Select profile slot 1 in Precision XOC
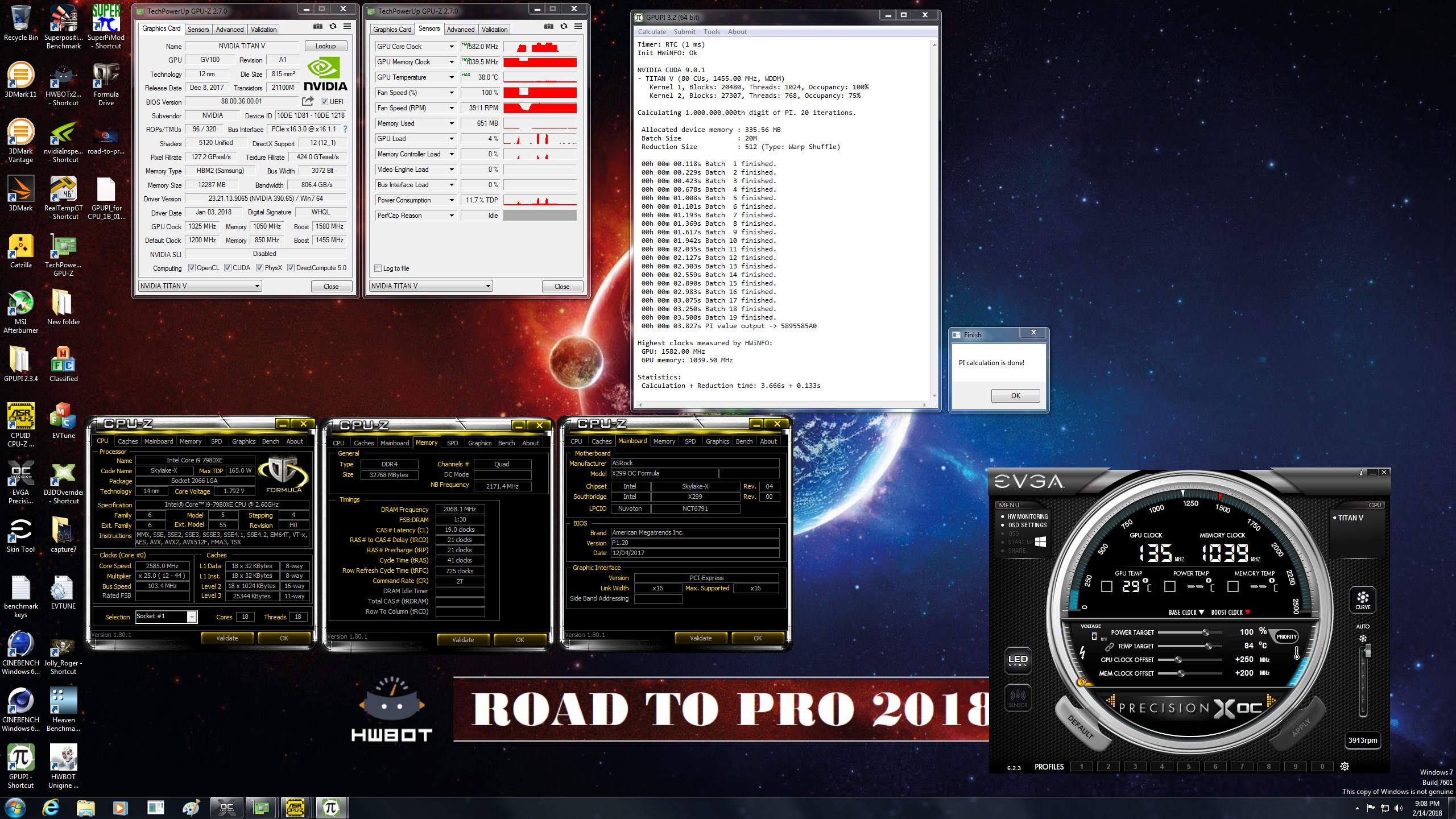 [1081, 767]
